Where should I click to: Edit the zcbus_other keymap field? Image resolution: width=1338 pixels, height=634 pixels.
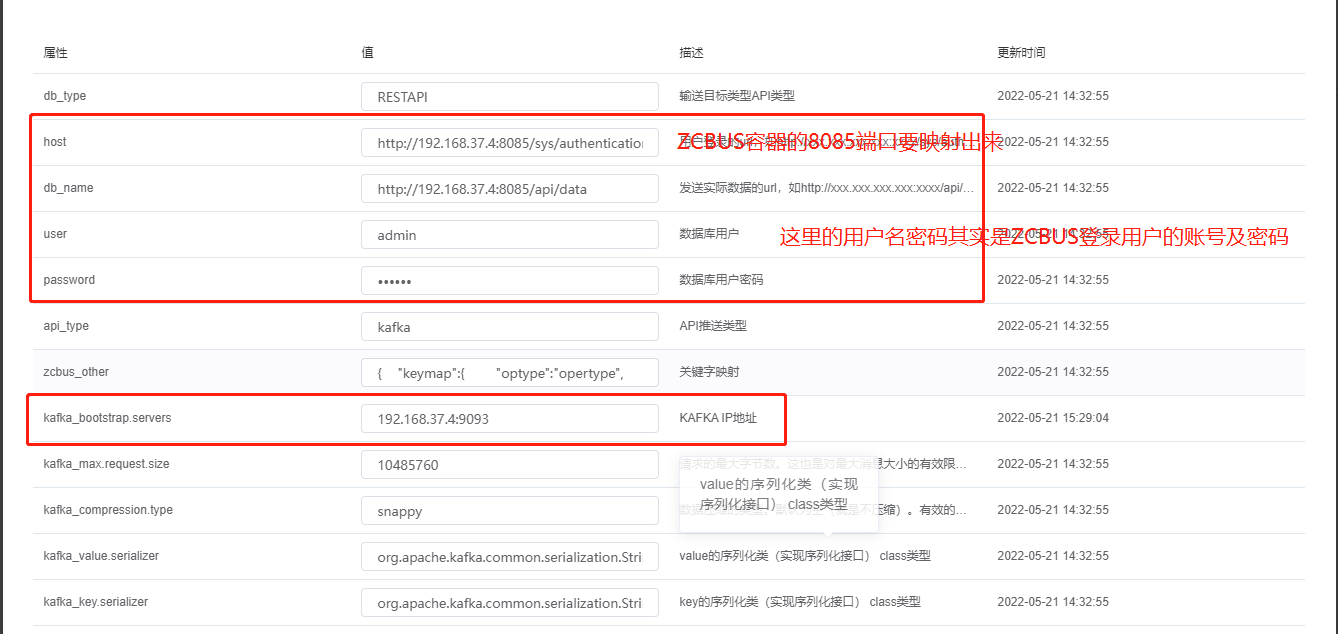tap(509, 373)
